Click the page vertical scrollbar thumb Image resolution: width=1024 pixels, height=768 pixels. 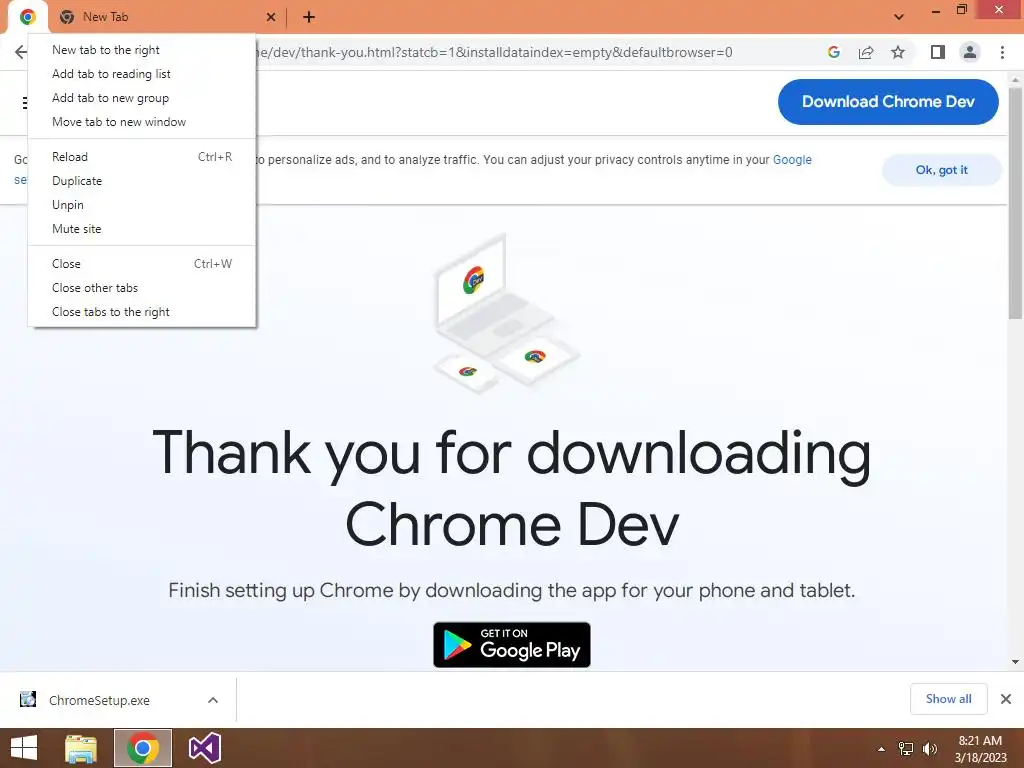[1015, 202]
